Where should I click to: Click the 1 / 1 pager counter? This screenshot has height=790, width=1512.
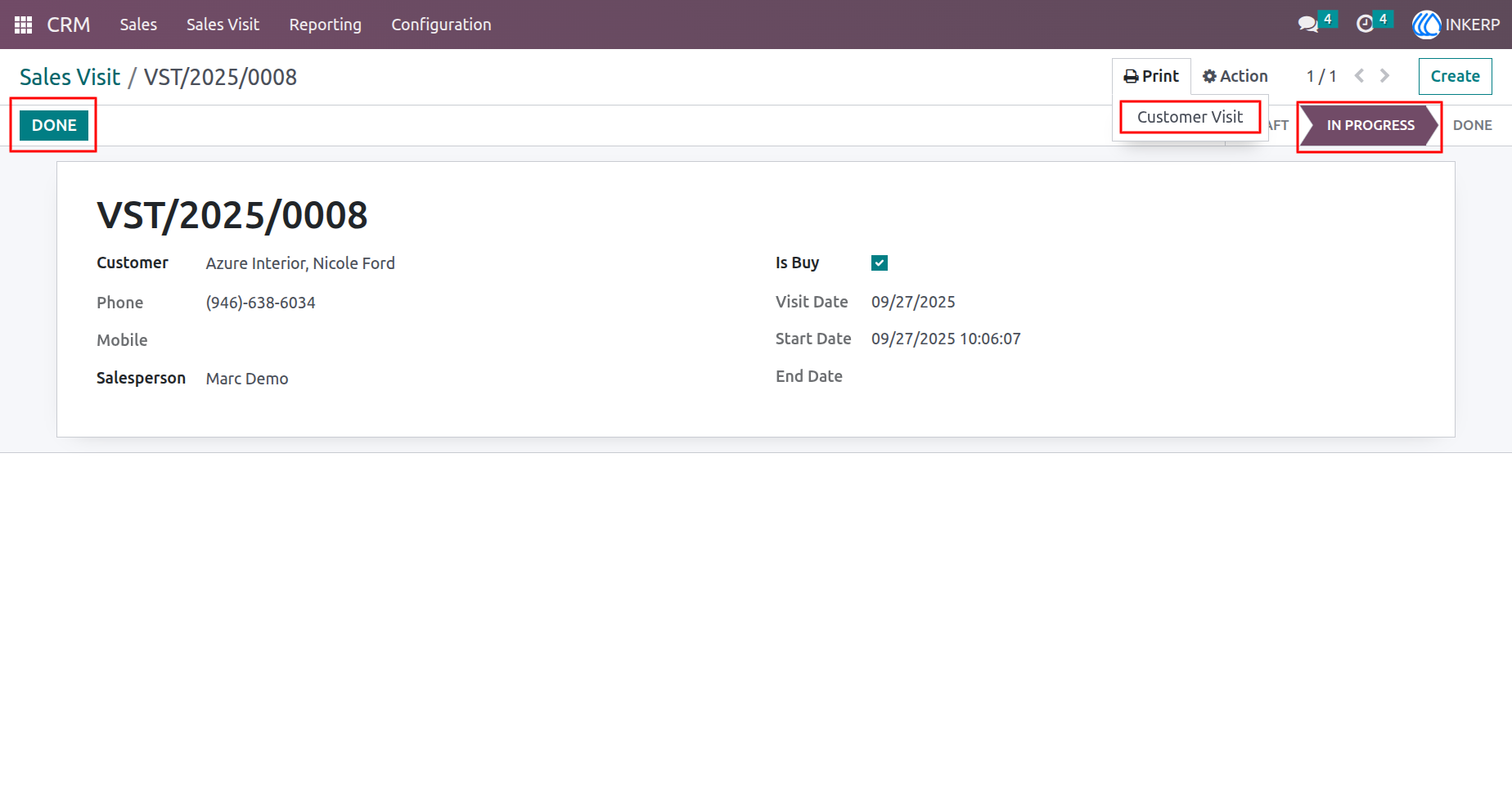click(1321, 76)
